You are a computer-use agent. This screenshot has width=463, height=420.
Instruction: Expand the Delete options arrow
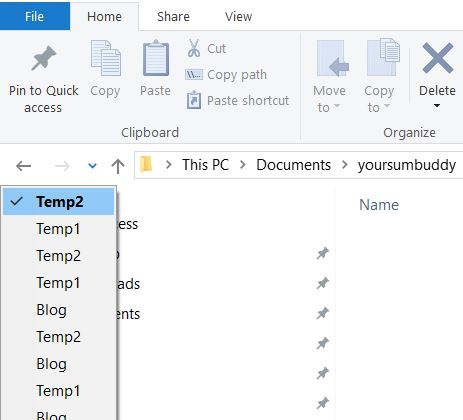coord(437,106)
